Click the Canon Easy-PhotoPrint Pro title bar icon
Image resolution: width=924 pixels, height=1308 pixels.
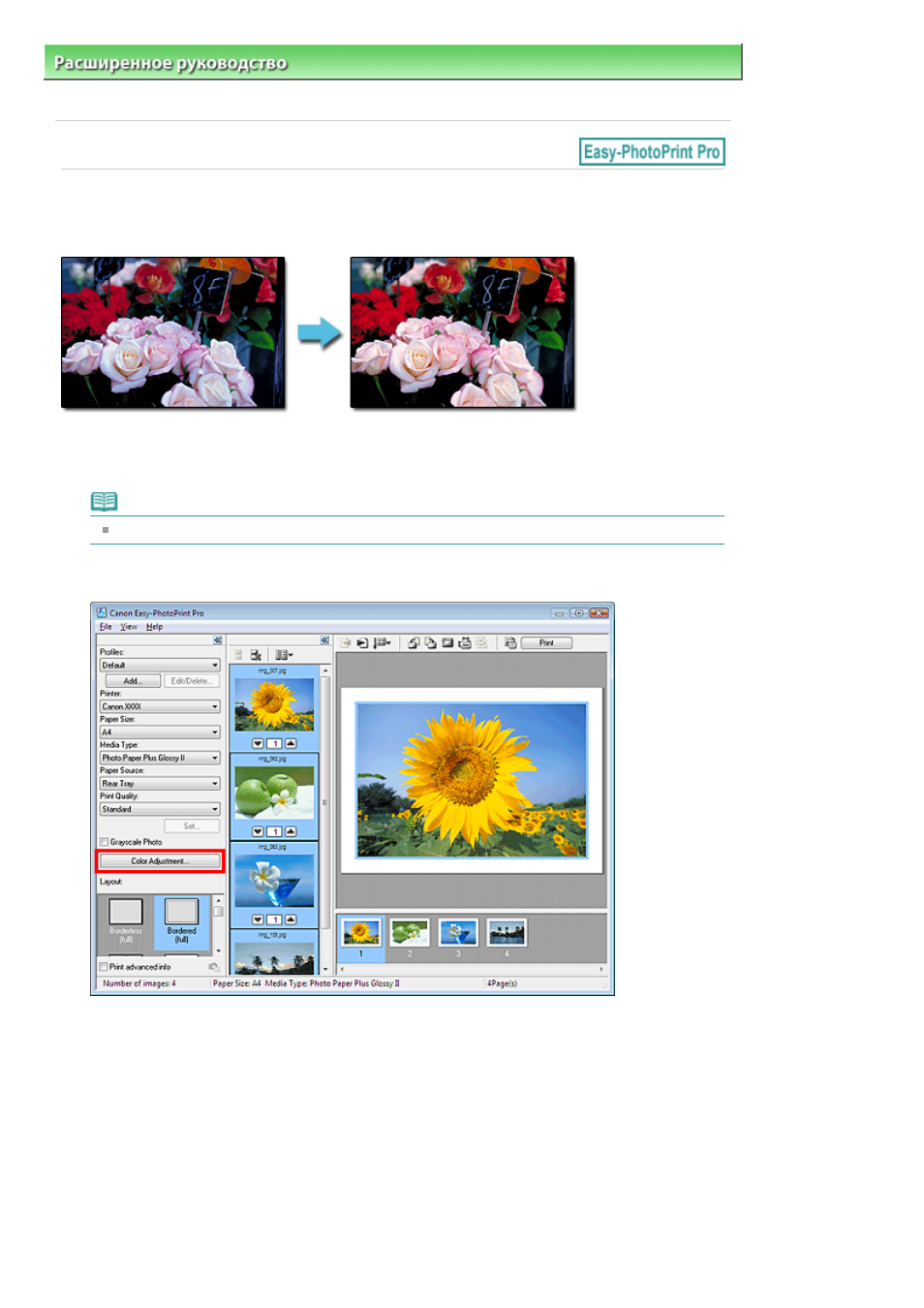click(102, 612)
